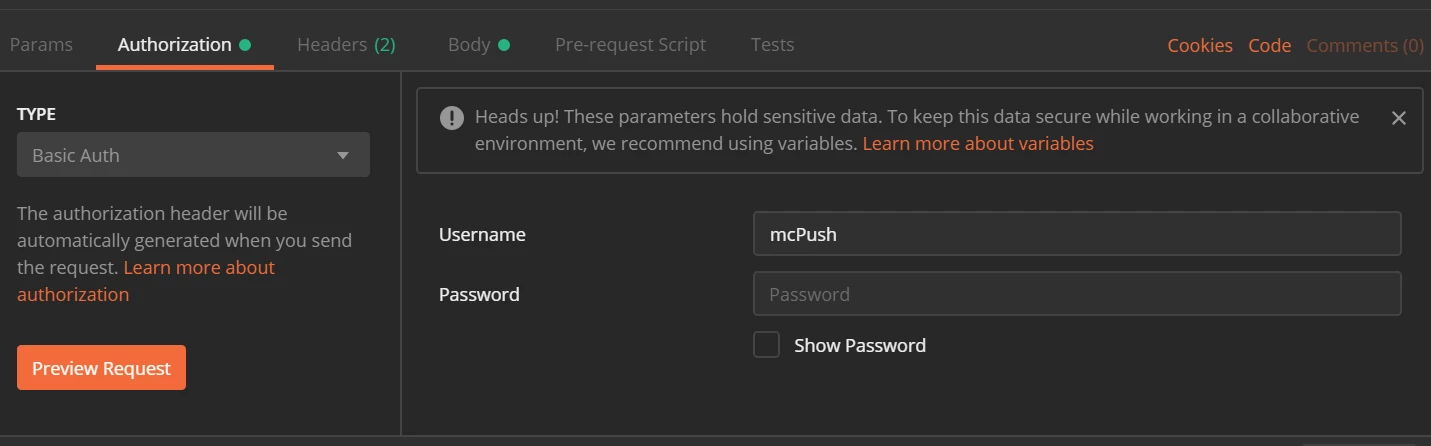Click the green dot beside Body
Viewport: 1431px width, 446px height.
pyautogui.click(x=504, y=45)
